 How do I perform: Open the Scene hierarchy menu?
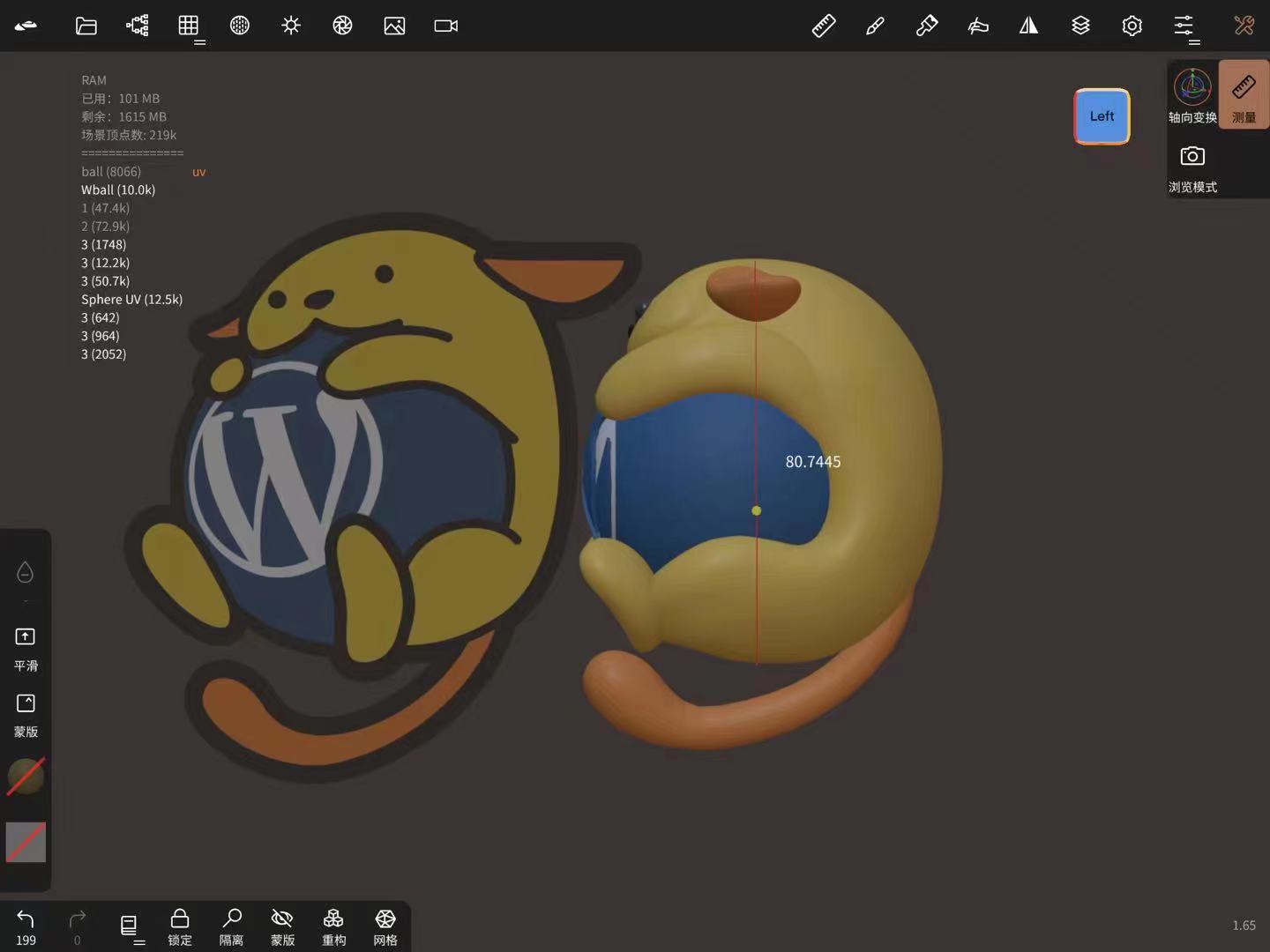point(138,26)
